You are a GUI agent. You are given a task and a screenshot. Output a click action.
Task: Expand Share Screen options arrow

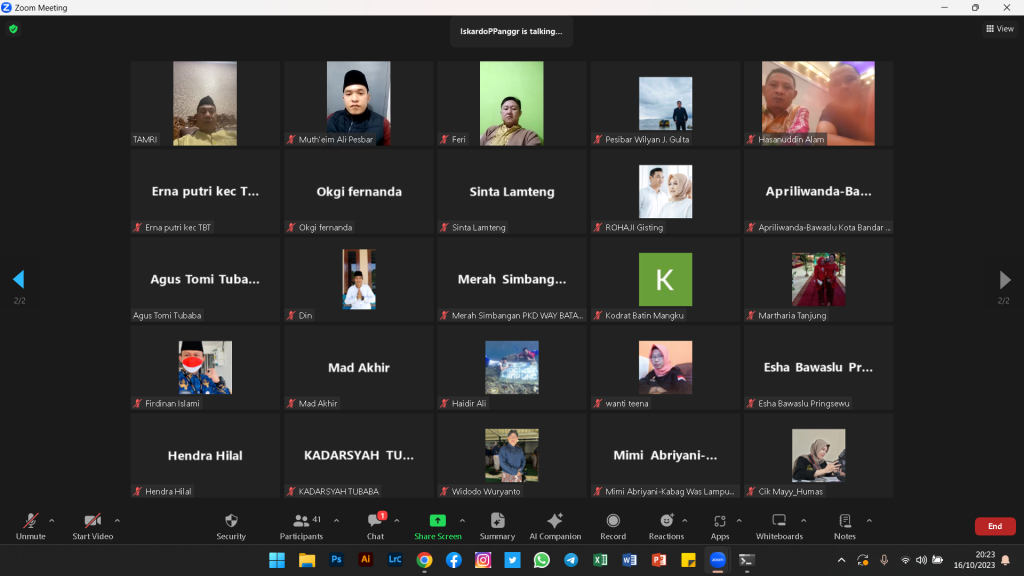click(x=462, y=520)
